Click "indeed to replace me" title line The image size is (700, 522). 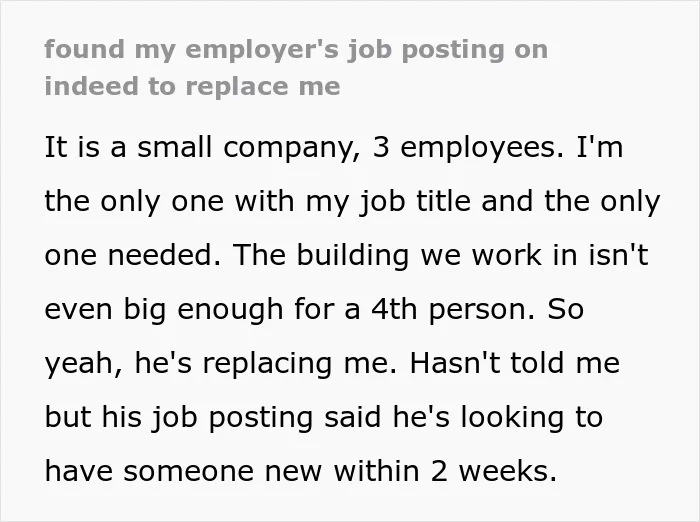click(x=192, y=87)
